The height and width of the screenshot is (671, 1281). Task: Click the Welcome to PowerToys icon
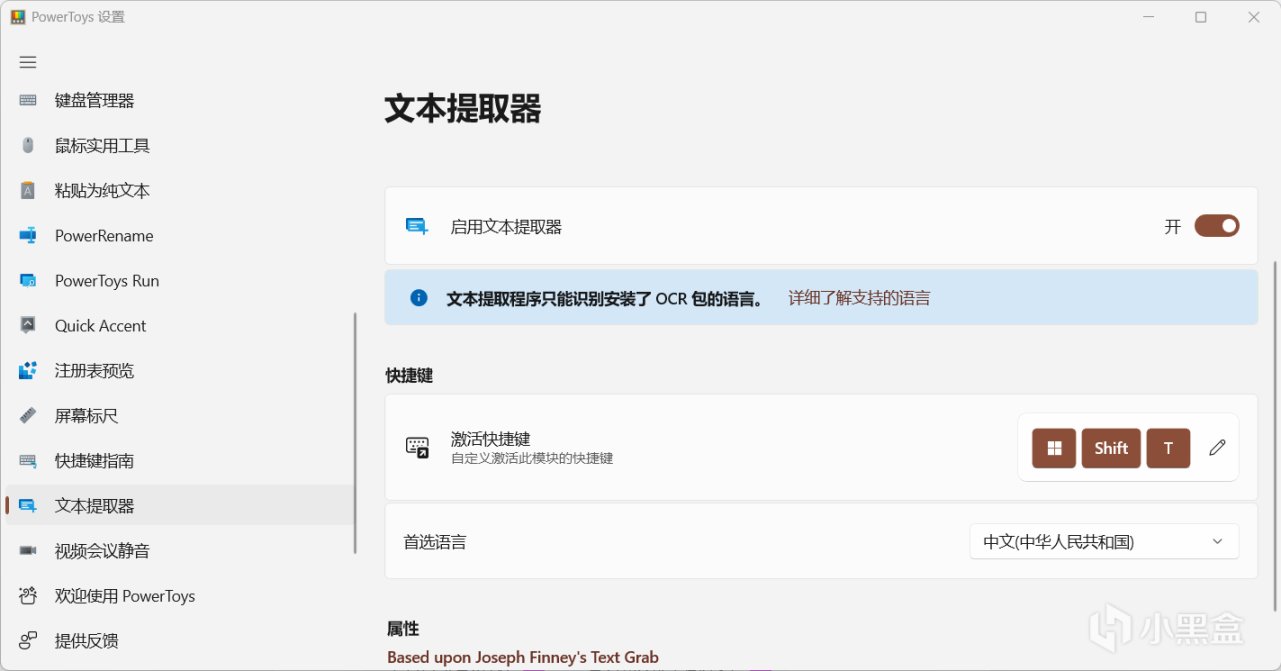[28, 596]
